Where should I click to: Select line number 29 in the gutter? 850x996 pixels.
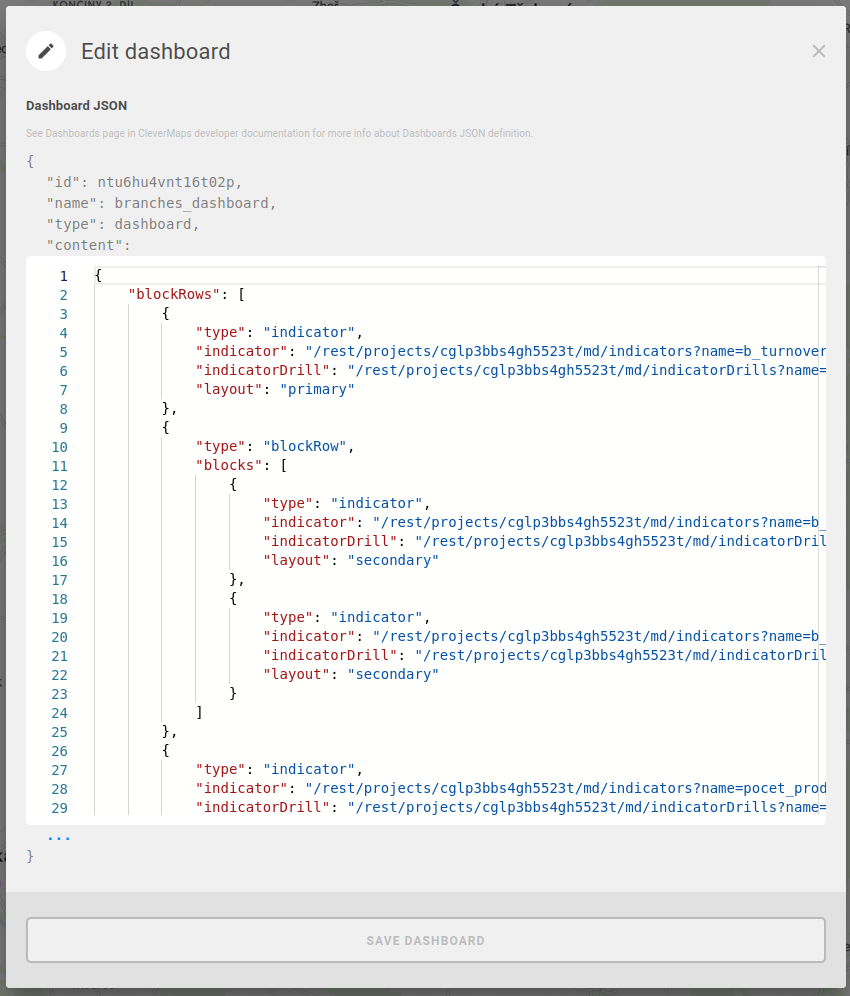coord(59,808)
